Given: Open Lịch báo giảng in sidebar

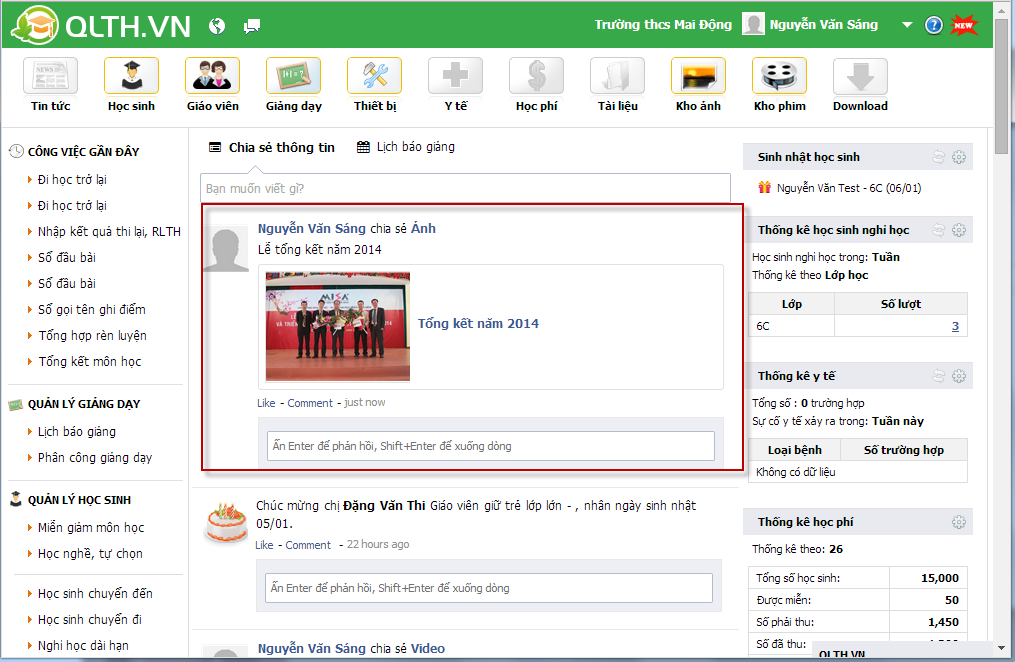Looking at the screenshot, I should pos(76,432).
